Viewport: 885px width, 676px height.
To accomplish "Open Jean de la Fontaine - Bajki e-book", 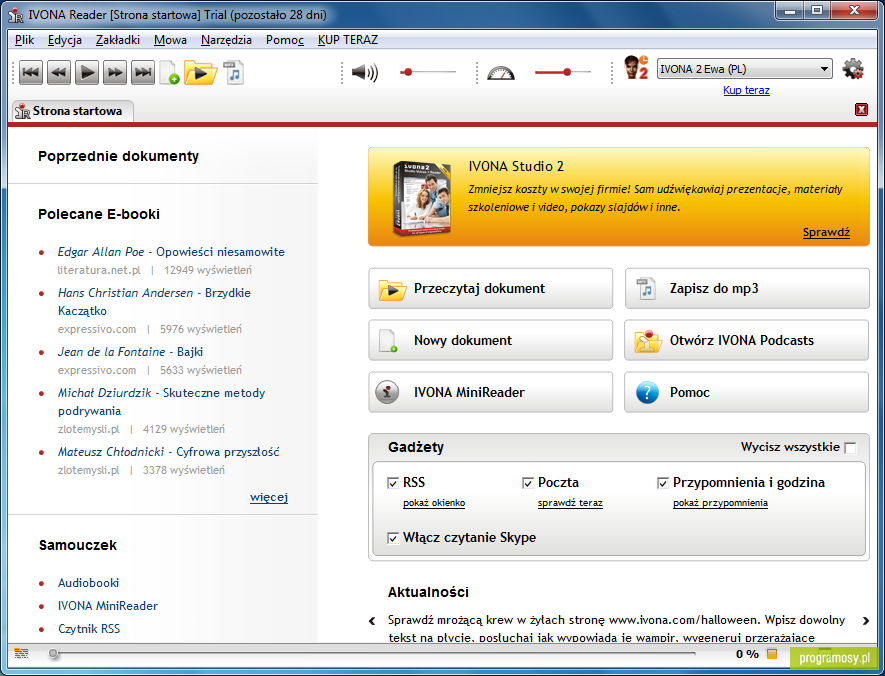I will pos(130,352).
